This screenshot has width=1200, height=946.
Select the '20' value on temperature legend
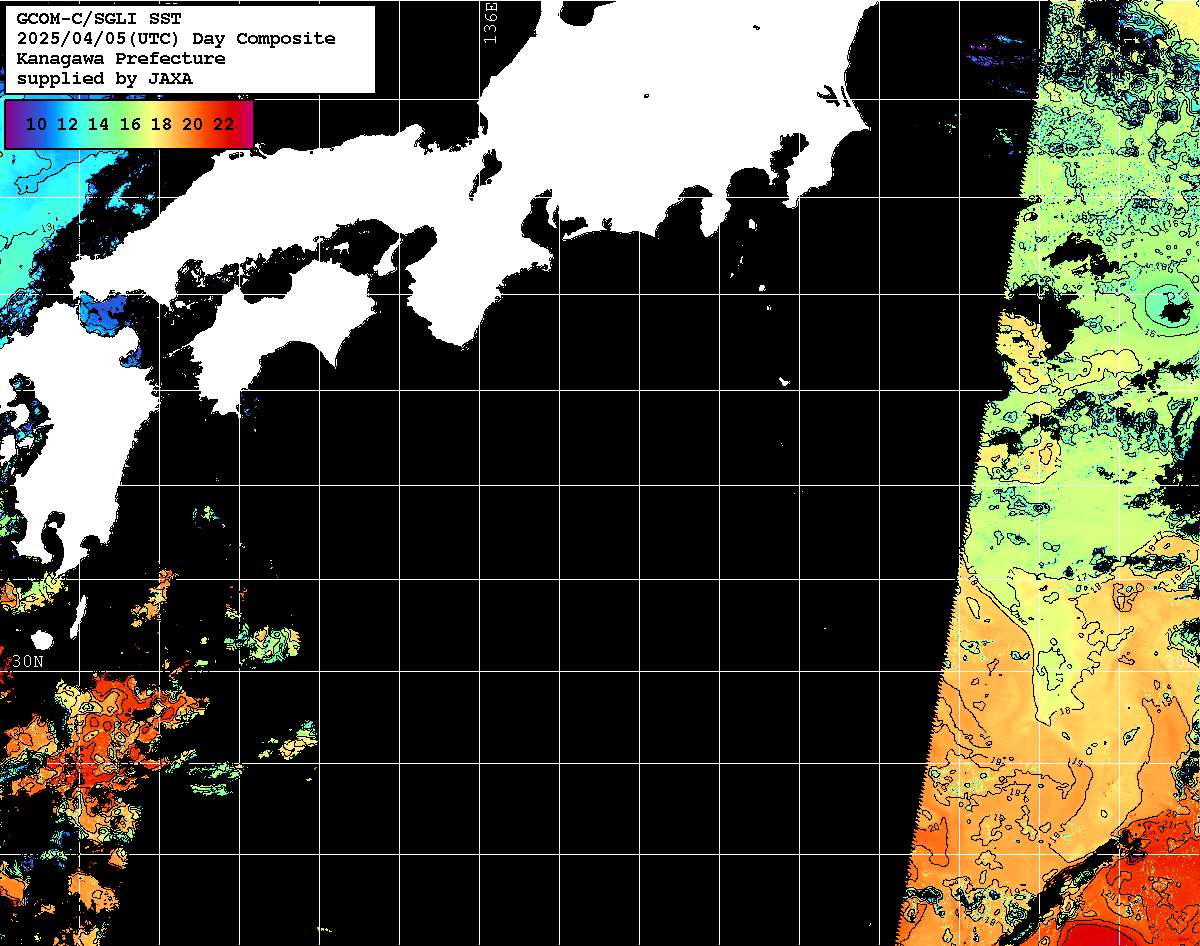[x=193, y=125]
